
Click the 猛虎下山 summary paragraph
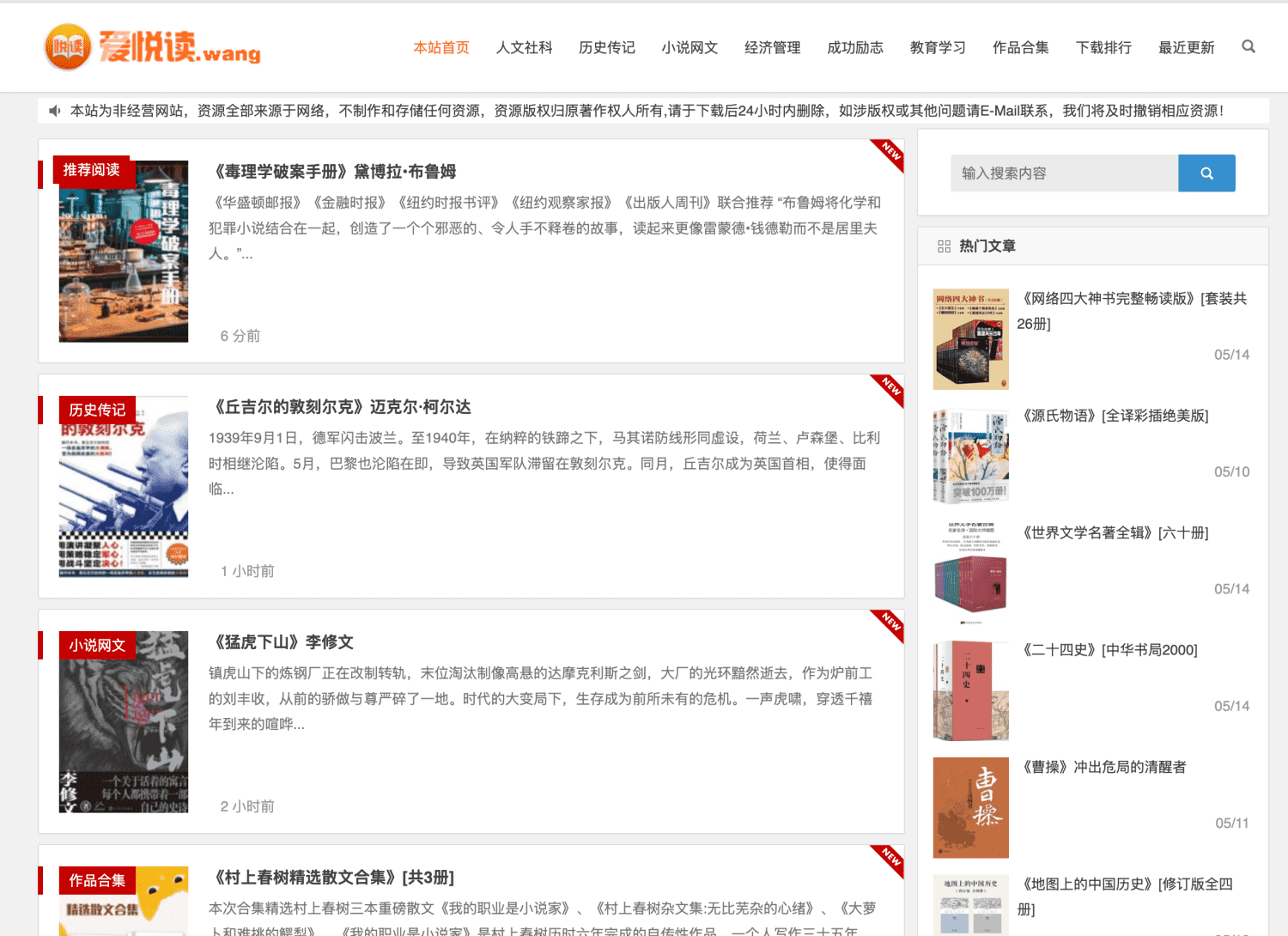pos(541,699)
